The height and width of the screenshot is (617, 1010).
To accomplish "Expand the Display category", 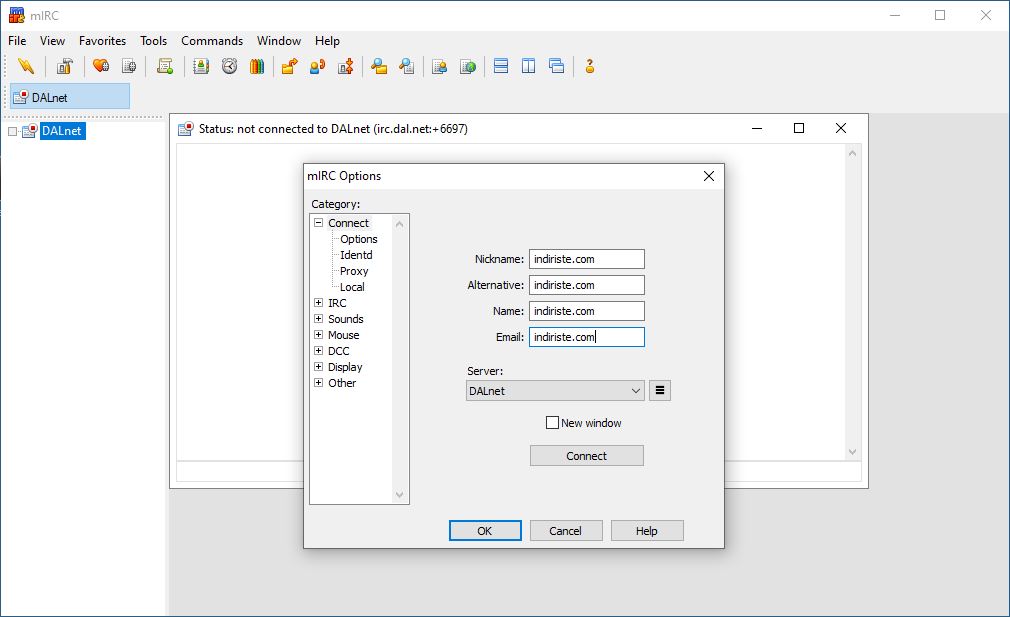I will point(318,367).
